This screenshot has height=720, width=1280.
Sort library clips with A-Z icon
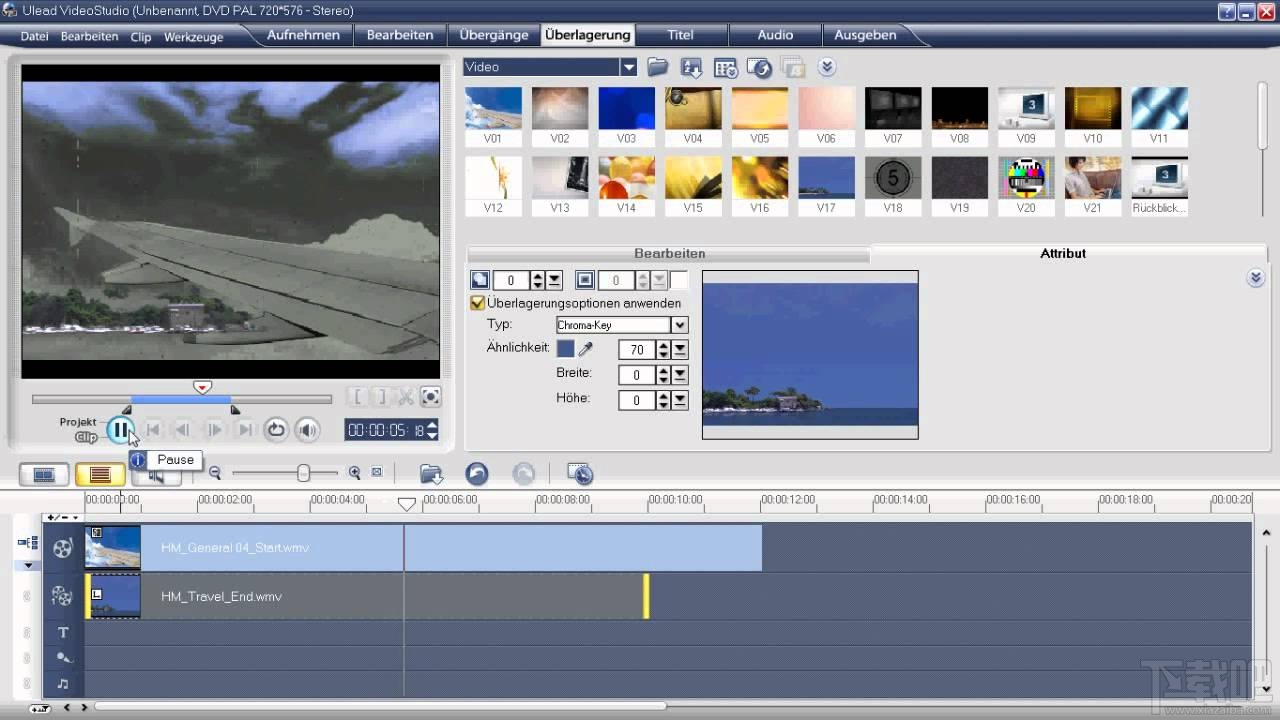(692, 67)
